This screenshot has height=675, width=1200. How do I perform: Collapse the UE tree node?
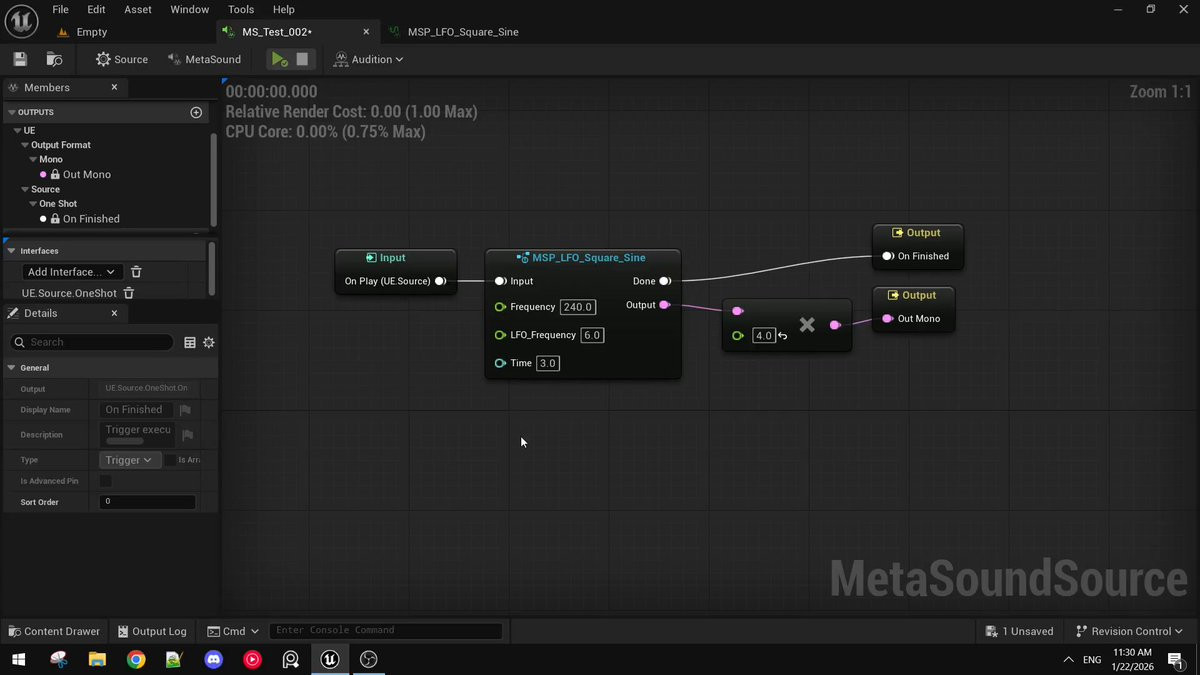point(18,130)
